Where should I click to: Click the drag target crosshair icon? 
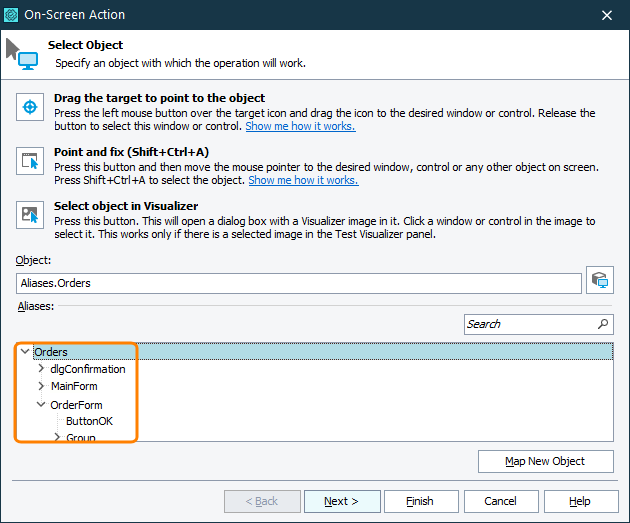coord(30,107)
